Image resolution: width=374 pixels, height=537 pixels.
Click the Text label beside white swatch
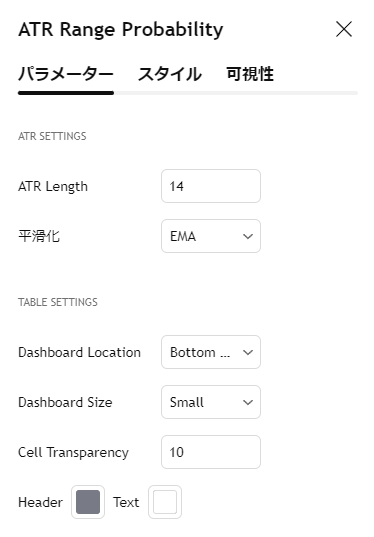pyautogui.click(x=126, y=502)
